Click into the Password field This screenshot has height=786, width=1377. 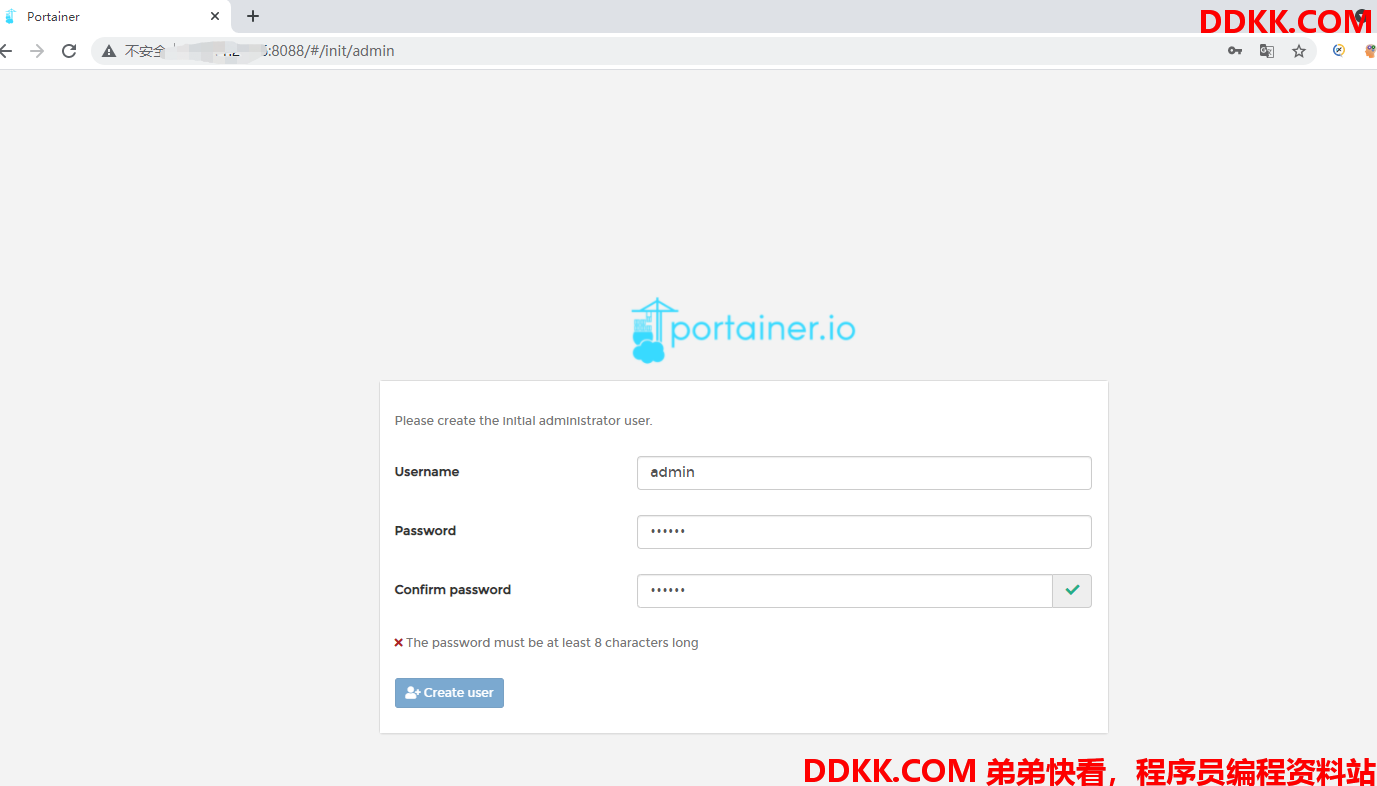pos(864,532)
